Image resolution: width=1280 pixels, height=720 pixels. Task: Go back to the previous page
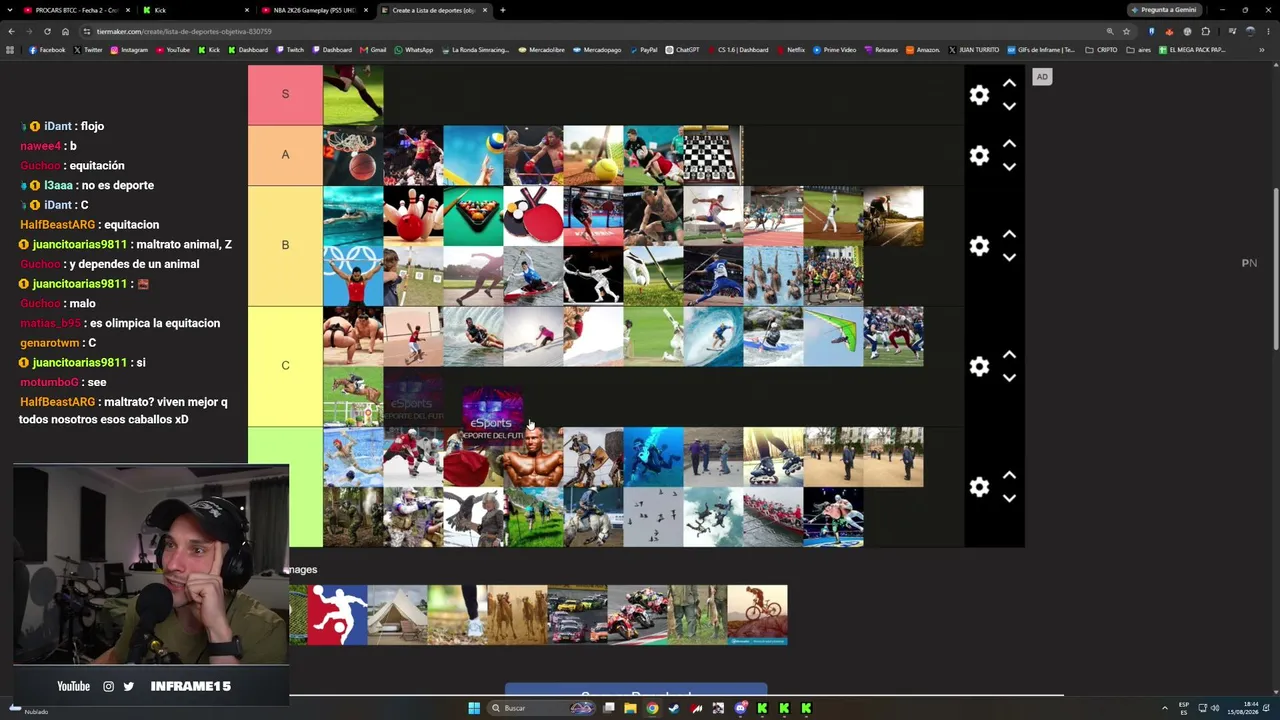click(x=11, y=31)
